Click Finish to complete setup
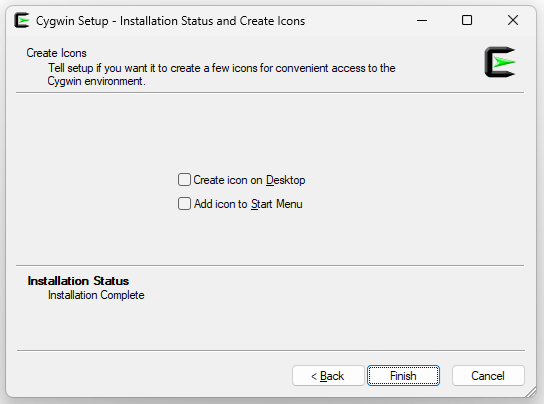This screenshot has height=404, width=544. [403, 376]
